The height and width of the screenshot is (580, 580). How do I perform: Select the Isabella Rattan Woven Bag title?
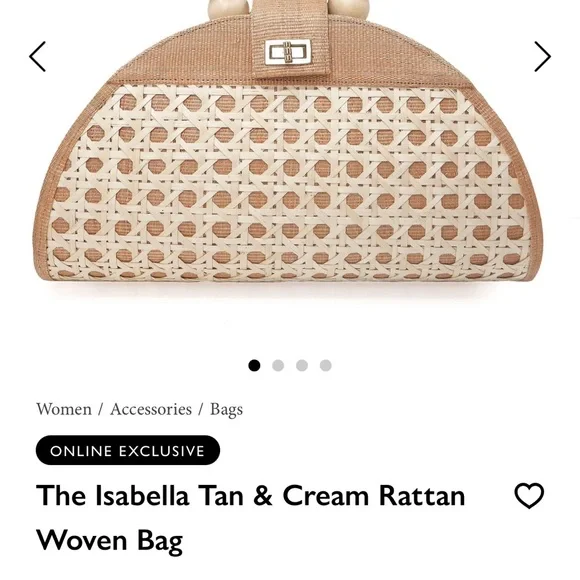pos(250,517)
